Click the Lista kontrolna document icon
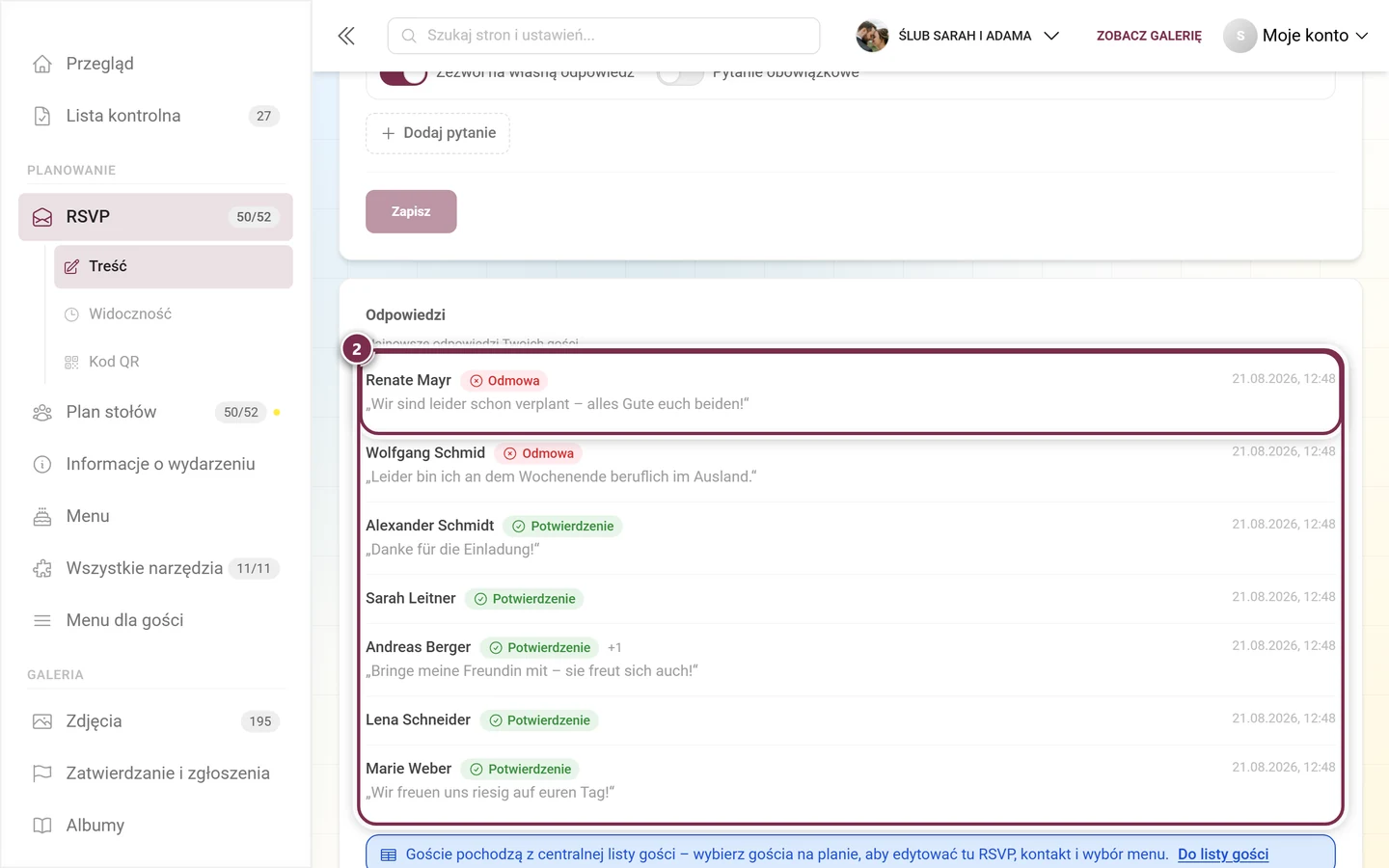Screen dimensions: 1389x868 [x=42, y=116]
